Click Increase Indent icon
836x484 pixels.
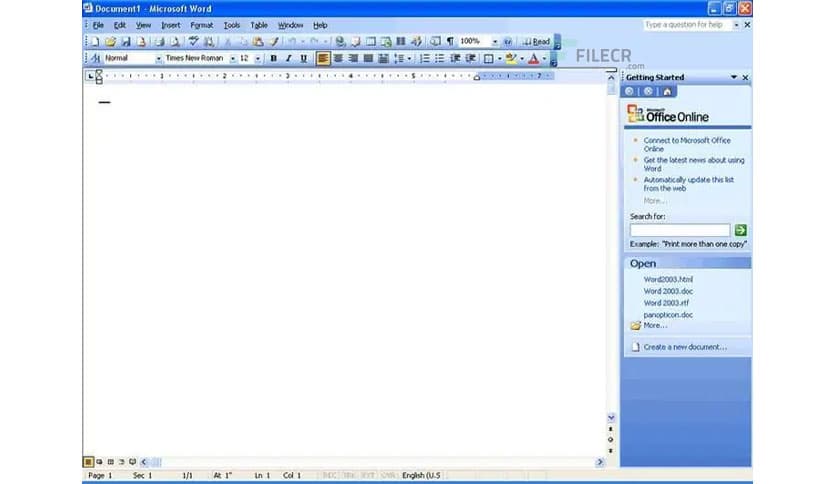coord(470,59)
